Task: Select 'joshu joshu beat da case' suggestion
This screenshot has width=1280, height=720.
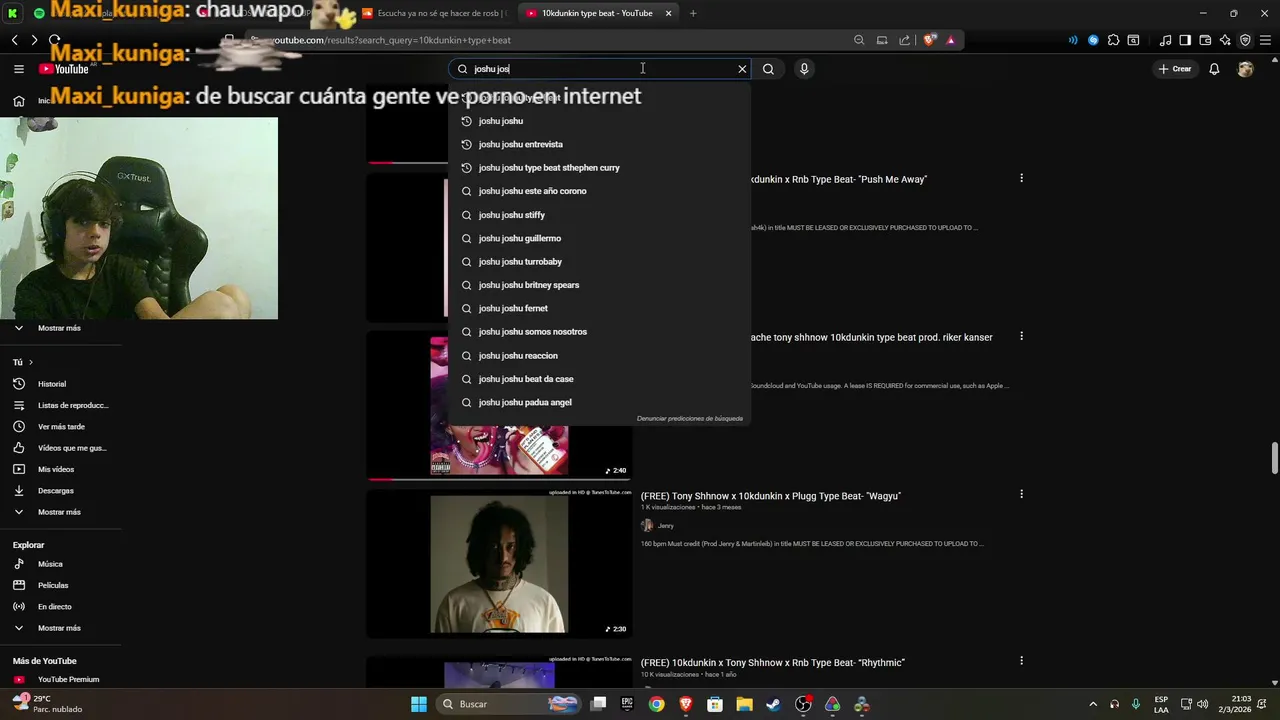Action: click(x=598, y=379)
